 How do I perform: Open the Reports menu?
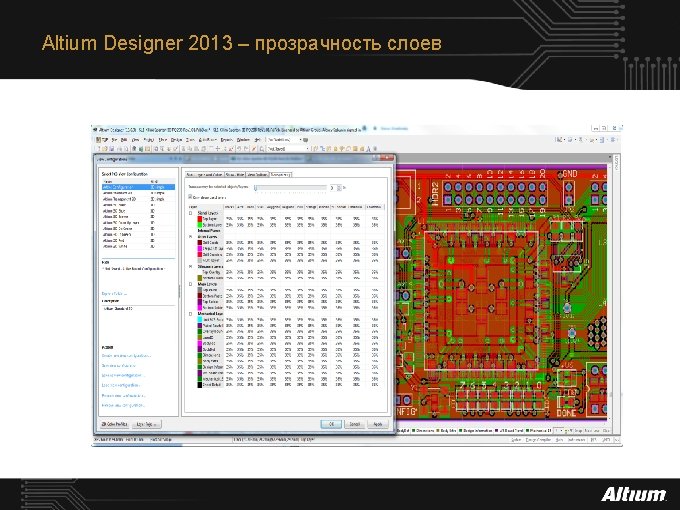226,140
